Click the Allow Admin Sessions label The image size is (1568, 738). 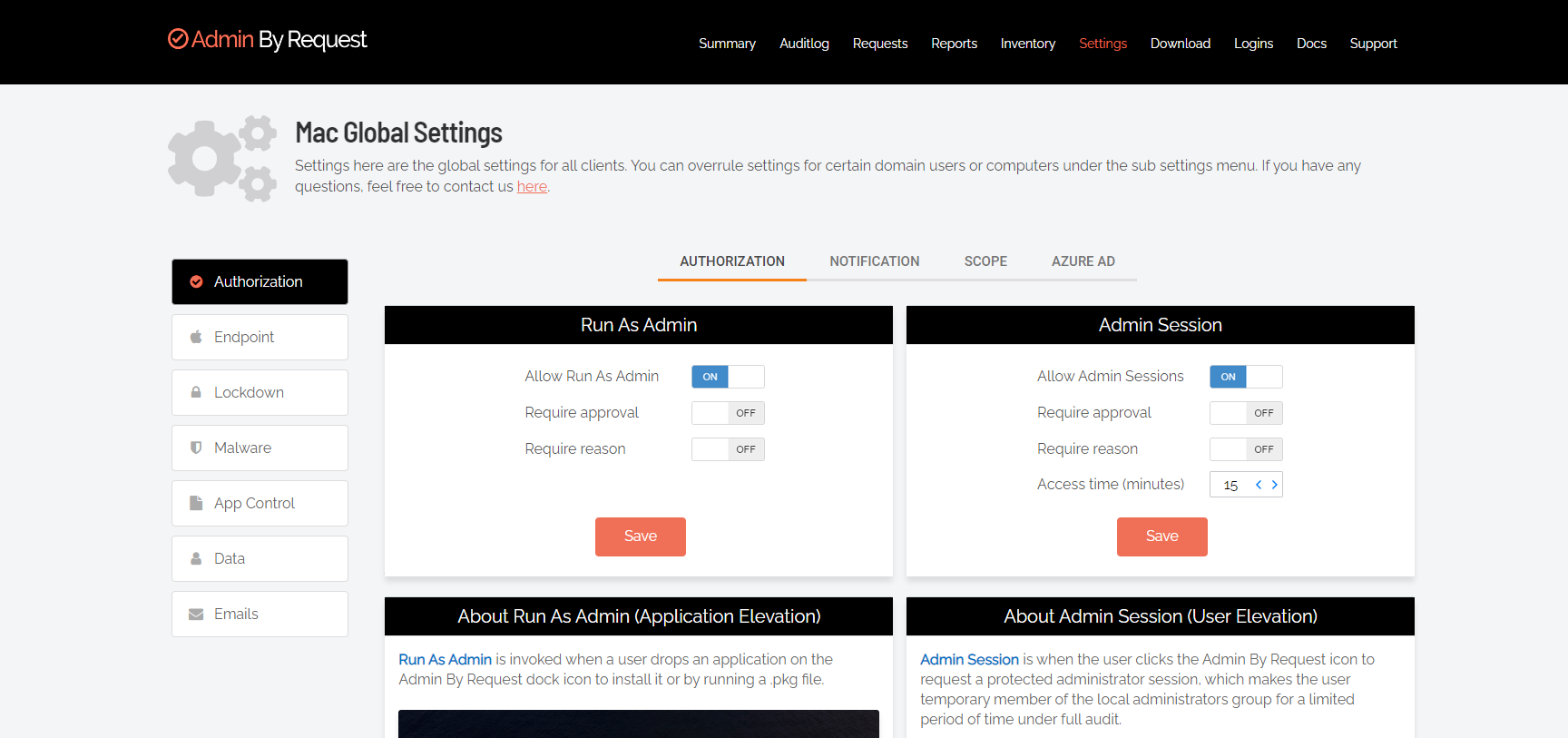pyautogui.click(x=1111, y=377)
